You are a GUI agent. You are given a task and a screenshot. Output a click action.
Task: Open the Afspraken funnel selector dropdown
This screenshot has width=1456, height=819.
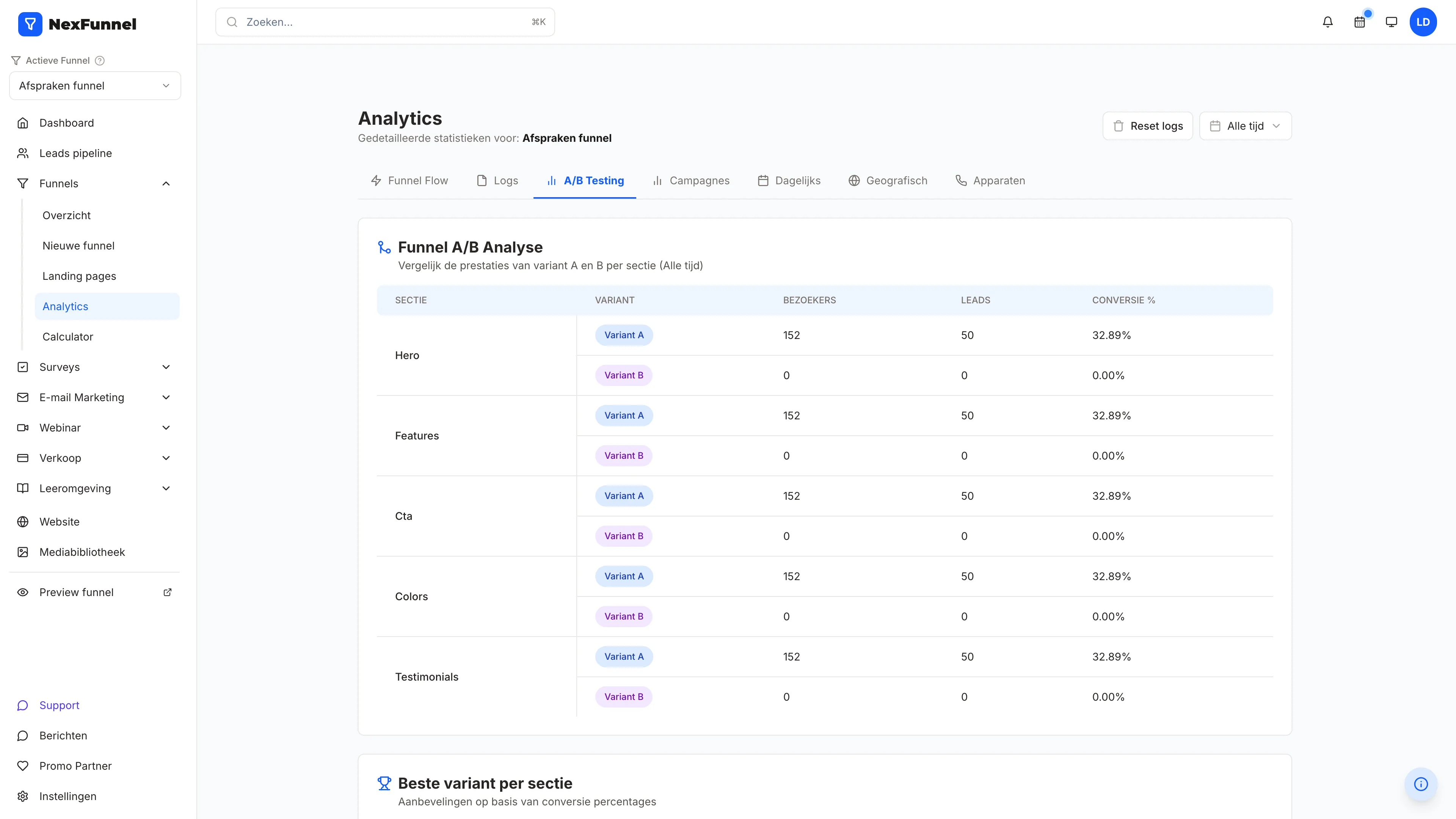click(95, 86)
